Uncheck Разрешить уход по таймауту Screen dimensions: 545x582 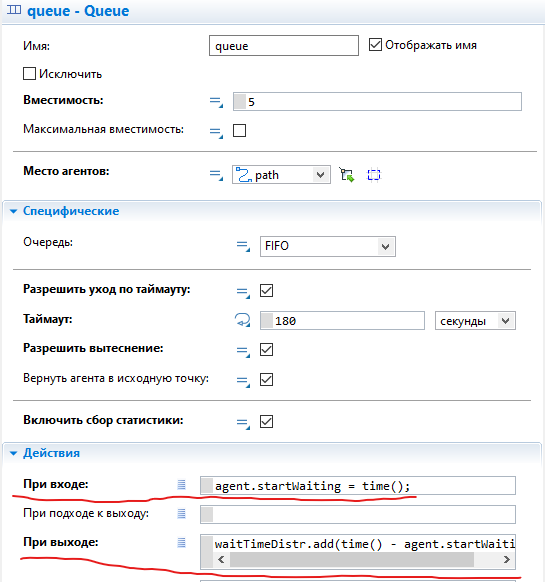coord(267,291)
